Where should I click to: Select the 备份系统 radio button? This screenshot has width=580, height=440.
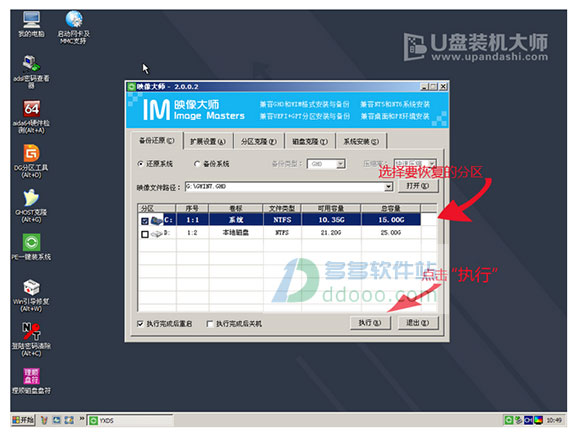197,164
